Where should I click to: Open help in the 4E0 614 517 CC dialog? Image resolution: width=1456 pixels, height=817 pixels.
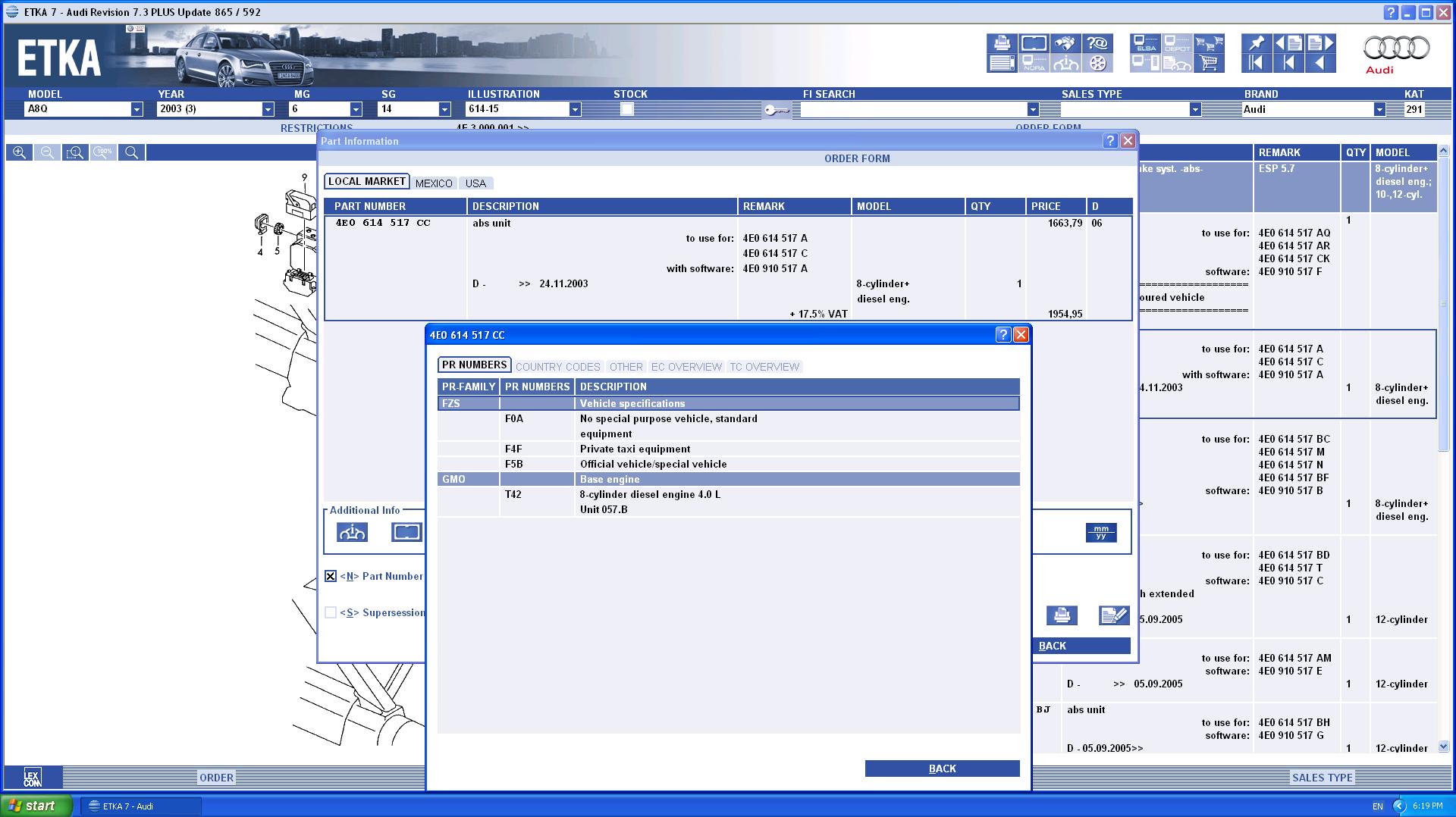pos(1003,335)
